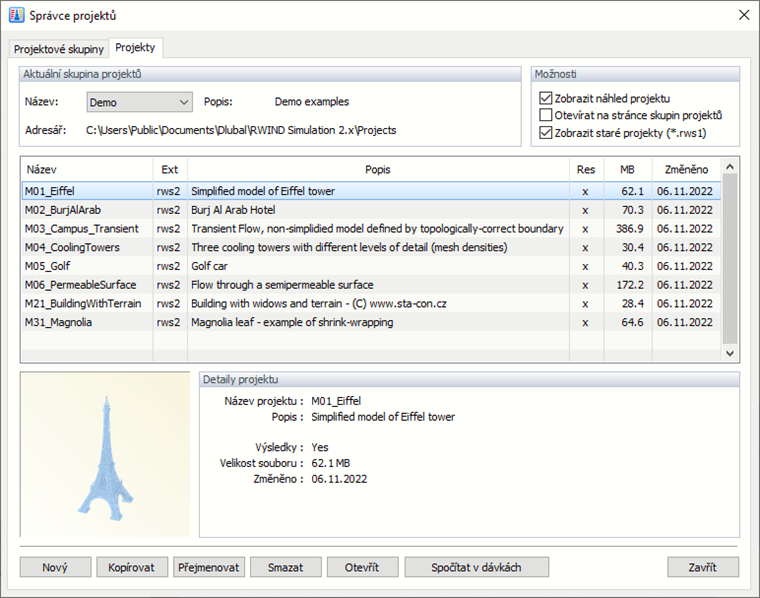Click the Správce projektů app icon in title bar
760x598 pixels.
(x=16, y=15)
